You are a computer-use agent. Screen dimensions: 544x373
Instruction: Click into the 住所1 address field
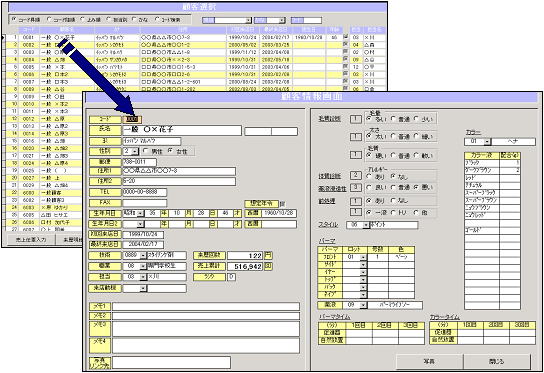point(179,171)
